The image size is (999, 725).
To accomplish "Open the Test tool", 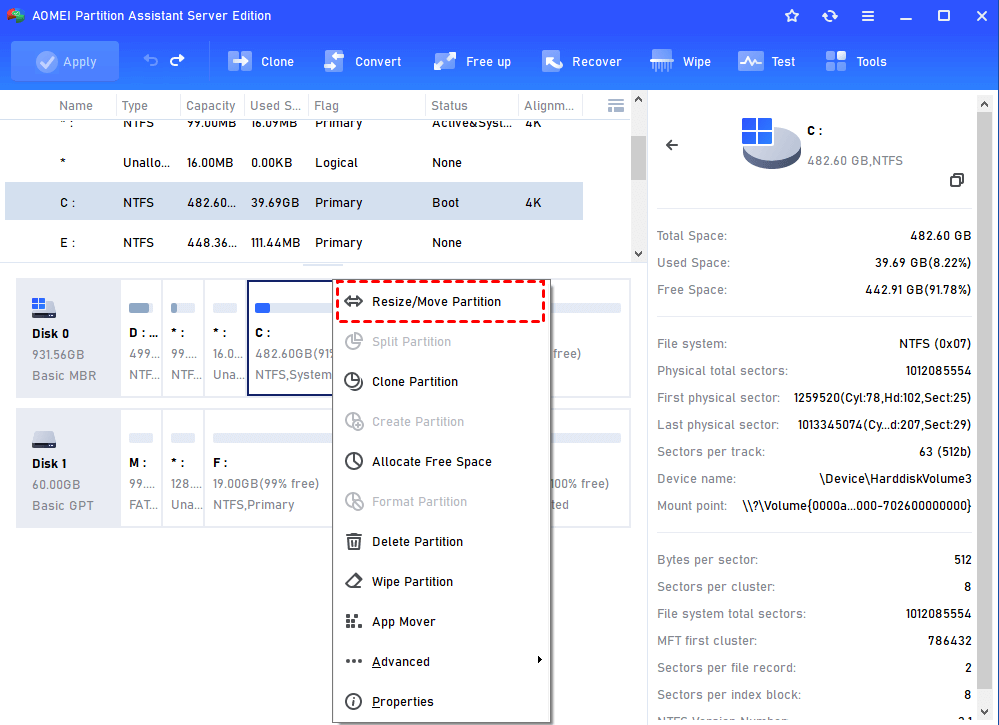I will click(766, 61).
